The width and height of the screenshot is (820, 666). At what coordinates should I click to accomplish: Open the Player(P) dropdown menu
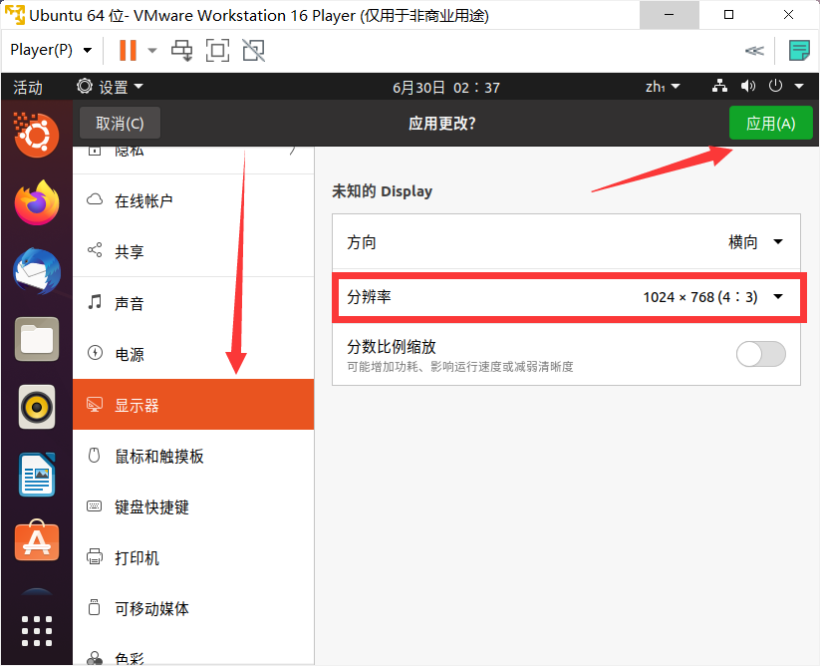(x=51, y=50)
